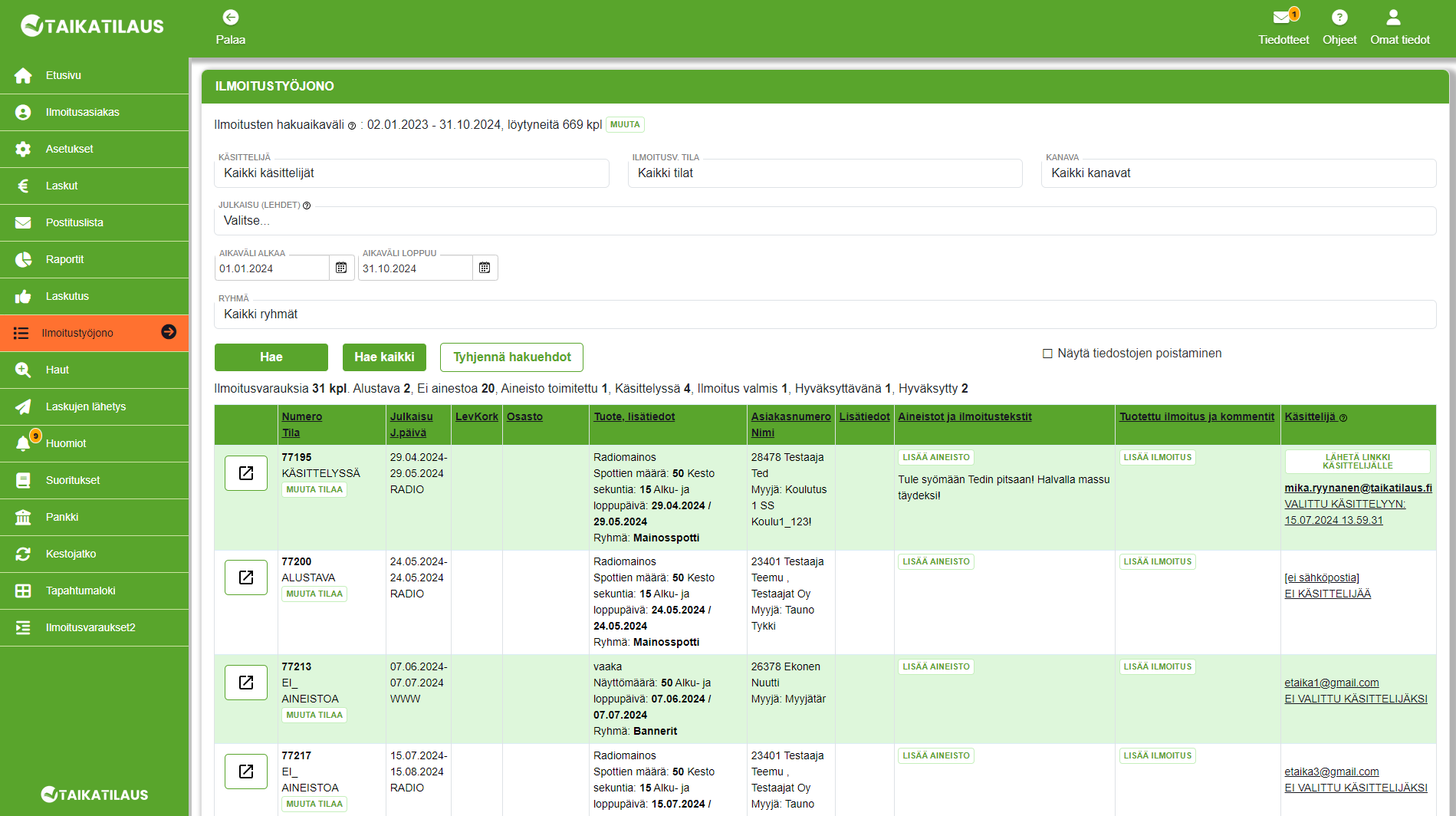The height and width of the screenshot is (816, 1456).
Task: Click the Ilmoitusasiakas person icon
Action: pos(23,112)
